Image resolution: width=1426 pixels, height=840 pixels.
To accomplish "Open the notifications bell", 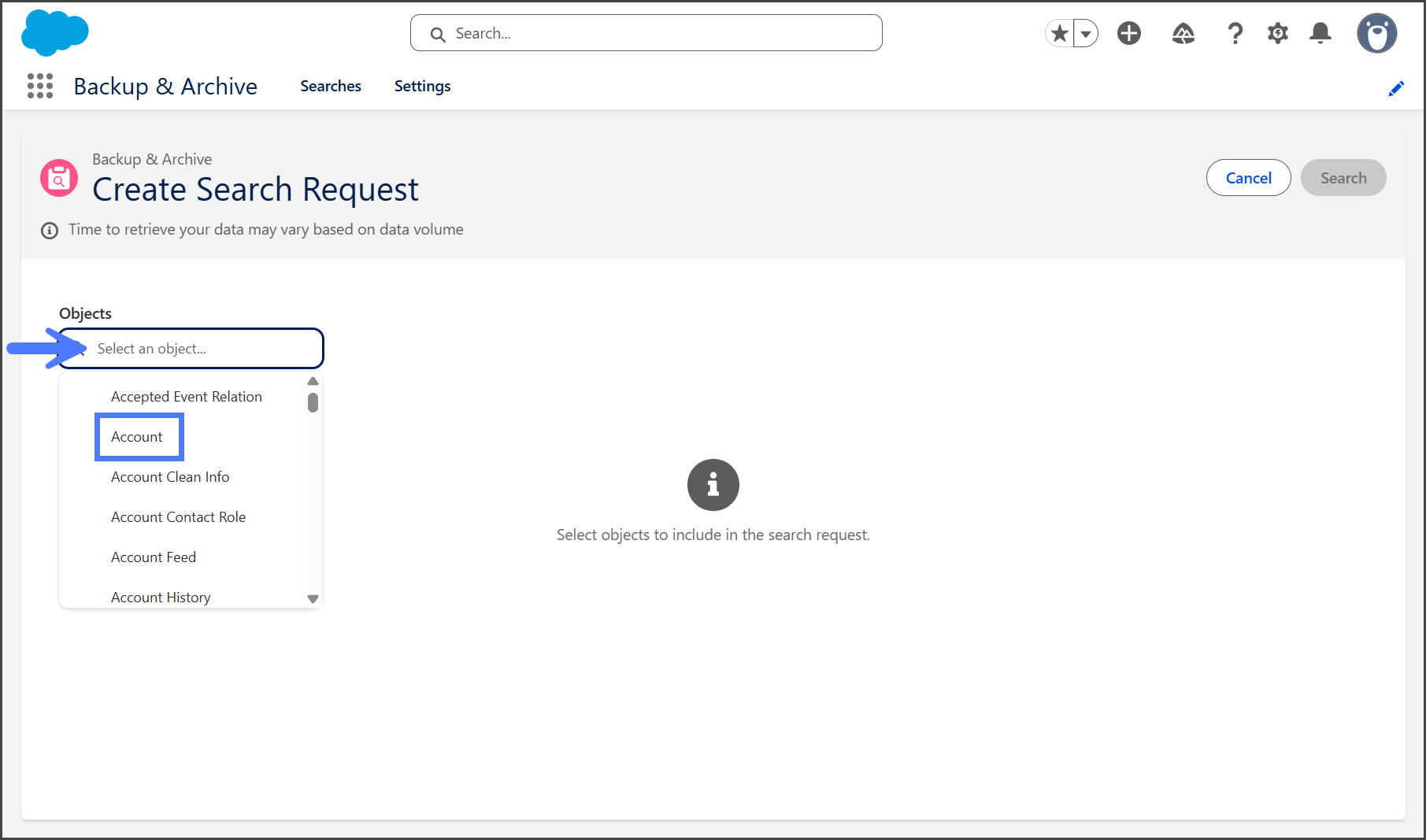I will 1320,33.
